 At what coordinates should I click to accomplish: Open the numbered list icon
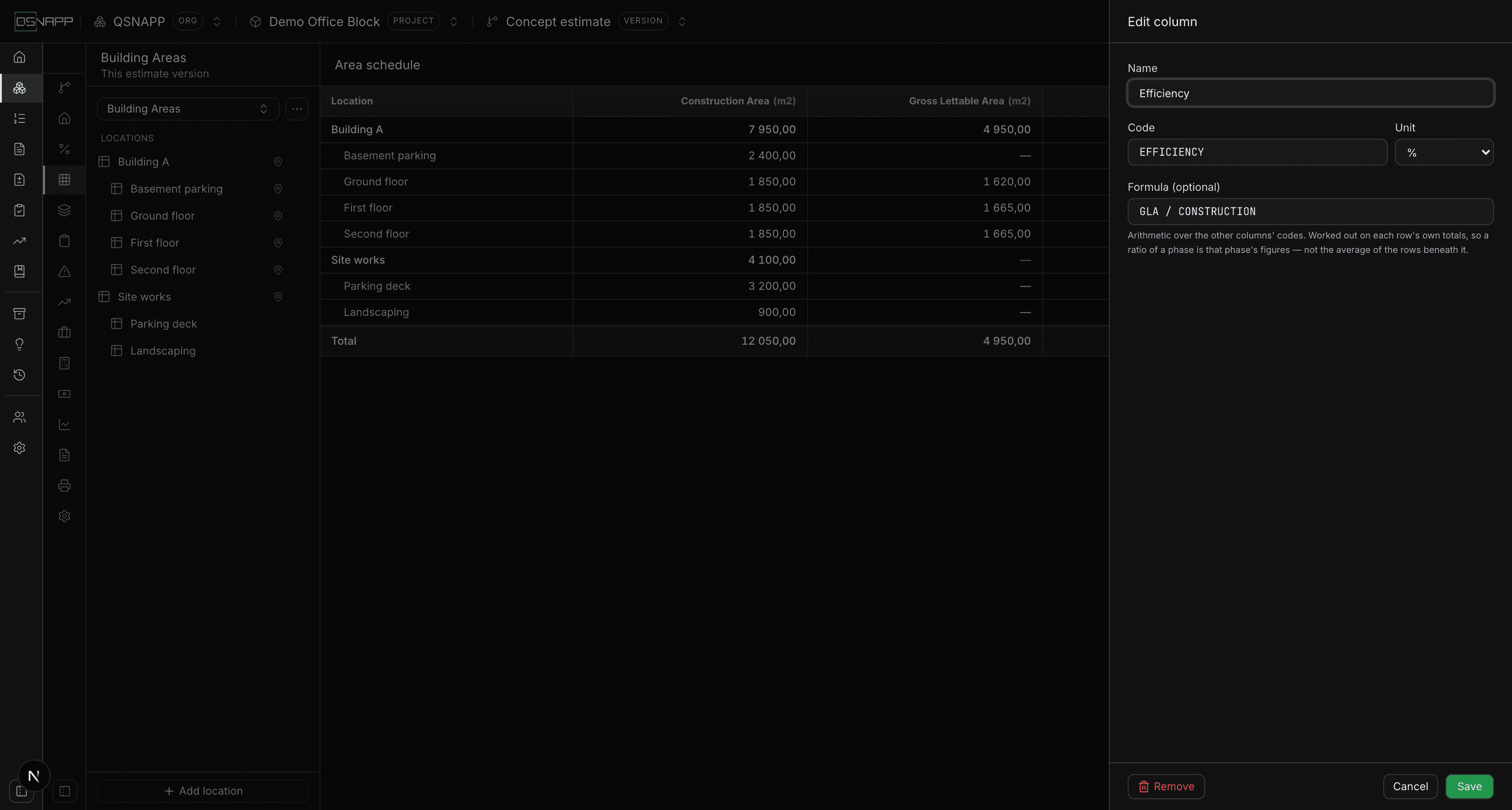19,118
